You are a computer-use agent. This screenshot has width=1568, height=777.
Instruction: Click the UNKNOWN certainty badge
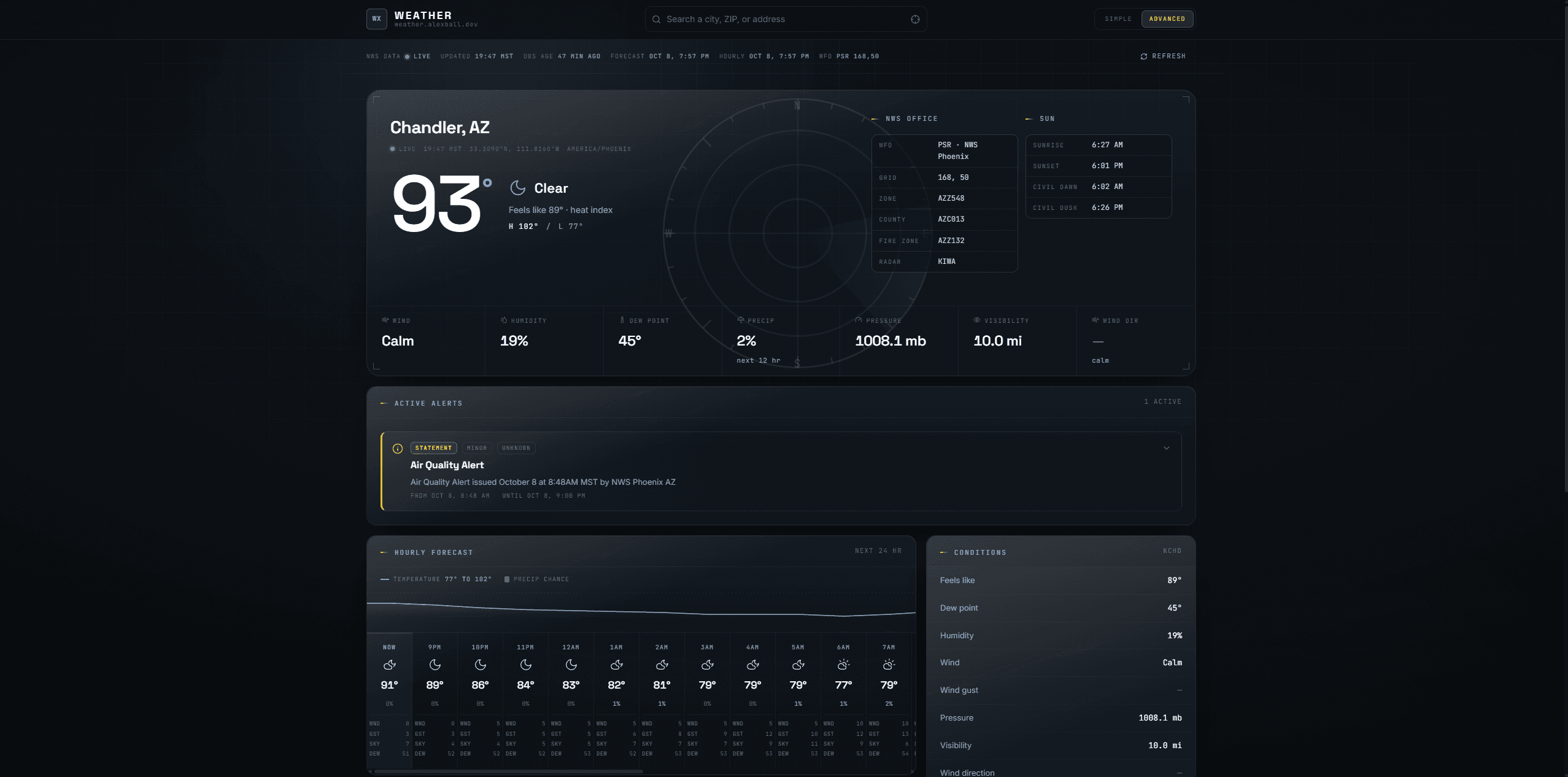[516, 448]
